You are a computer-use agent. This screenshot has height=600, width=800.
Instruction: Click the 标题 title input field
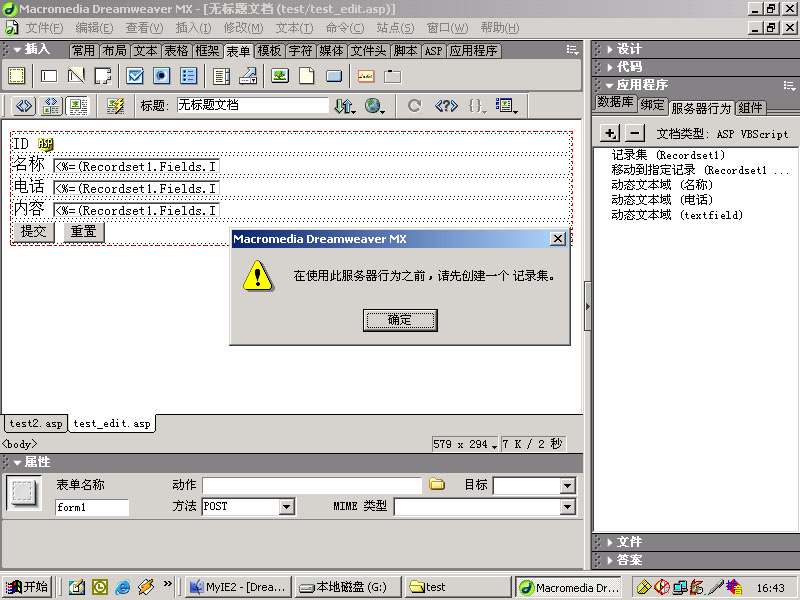(252, 105)
